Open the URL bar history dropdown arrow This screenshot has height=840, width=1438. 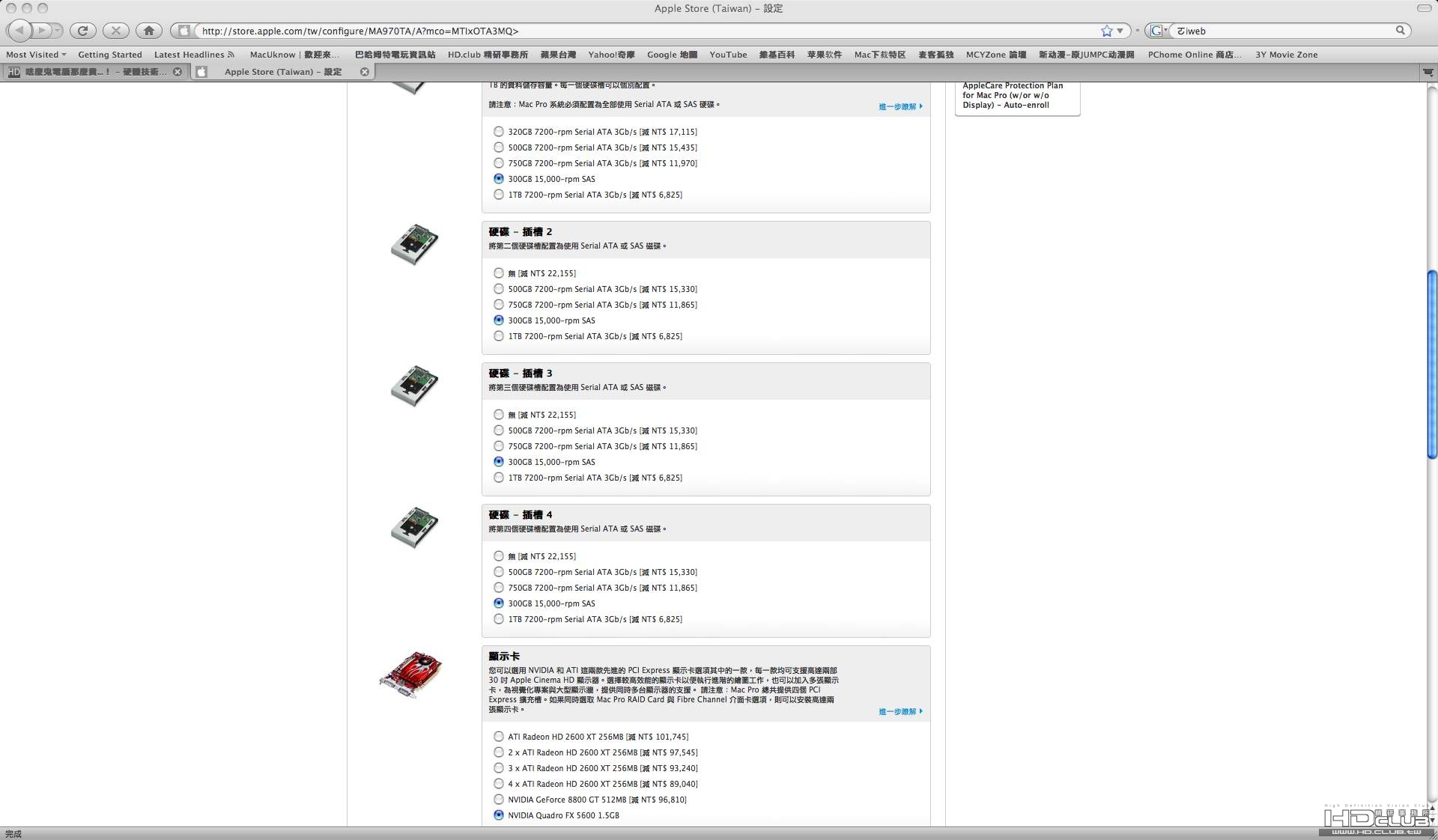click(1120, 31)
